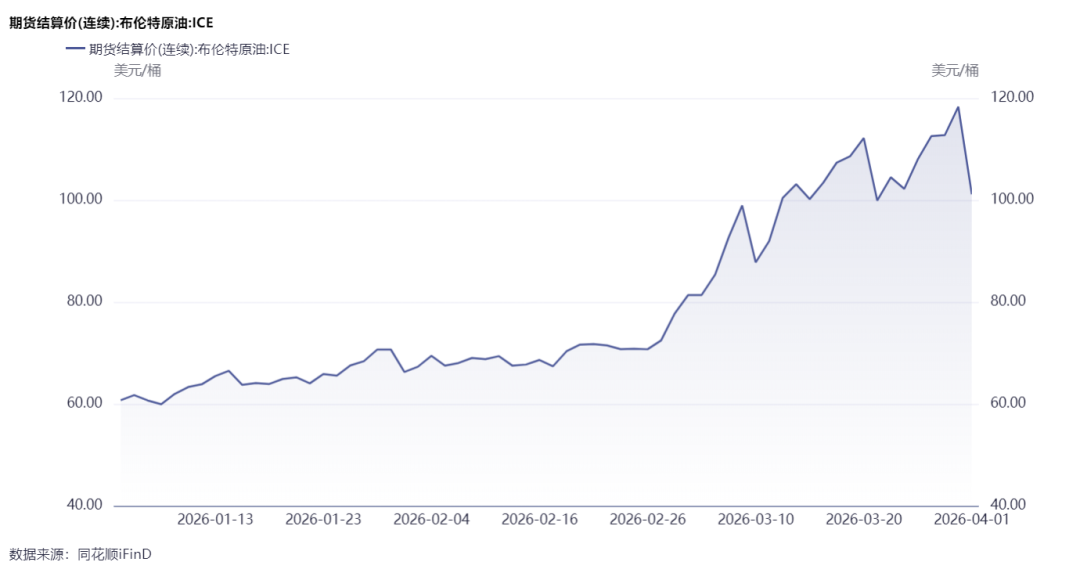This screenshot has width=1080, height=562.
Task: Select the right axis unit label 美元/桶
Action: (955, 70)
